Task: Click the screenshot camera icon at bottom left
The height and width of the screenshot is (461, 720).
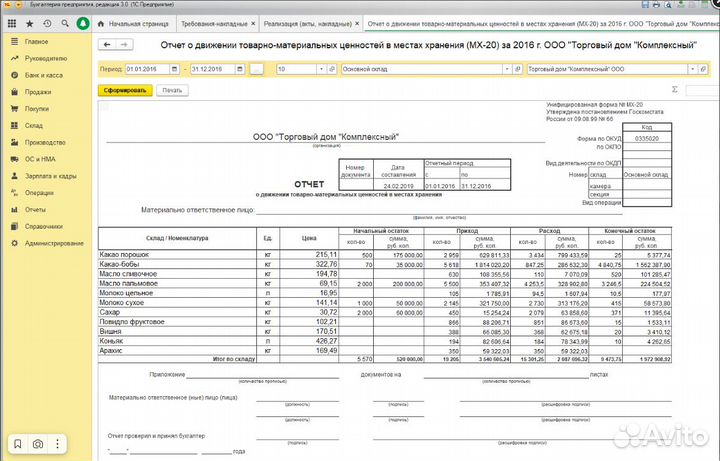Action: pos(38,443)
